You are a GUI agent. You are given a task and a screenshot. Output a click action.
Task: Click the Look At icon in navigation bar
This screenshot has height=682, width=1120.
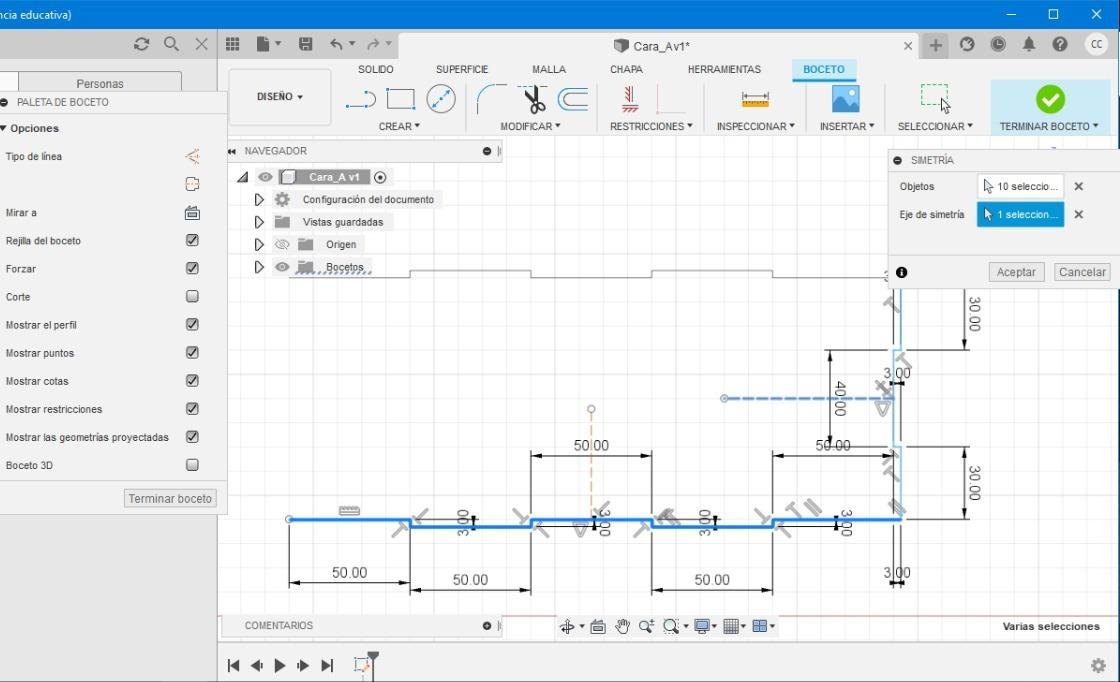tap(598, 627)
